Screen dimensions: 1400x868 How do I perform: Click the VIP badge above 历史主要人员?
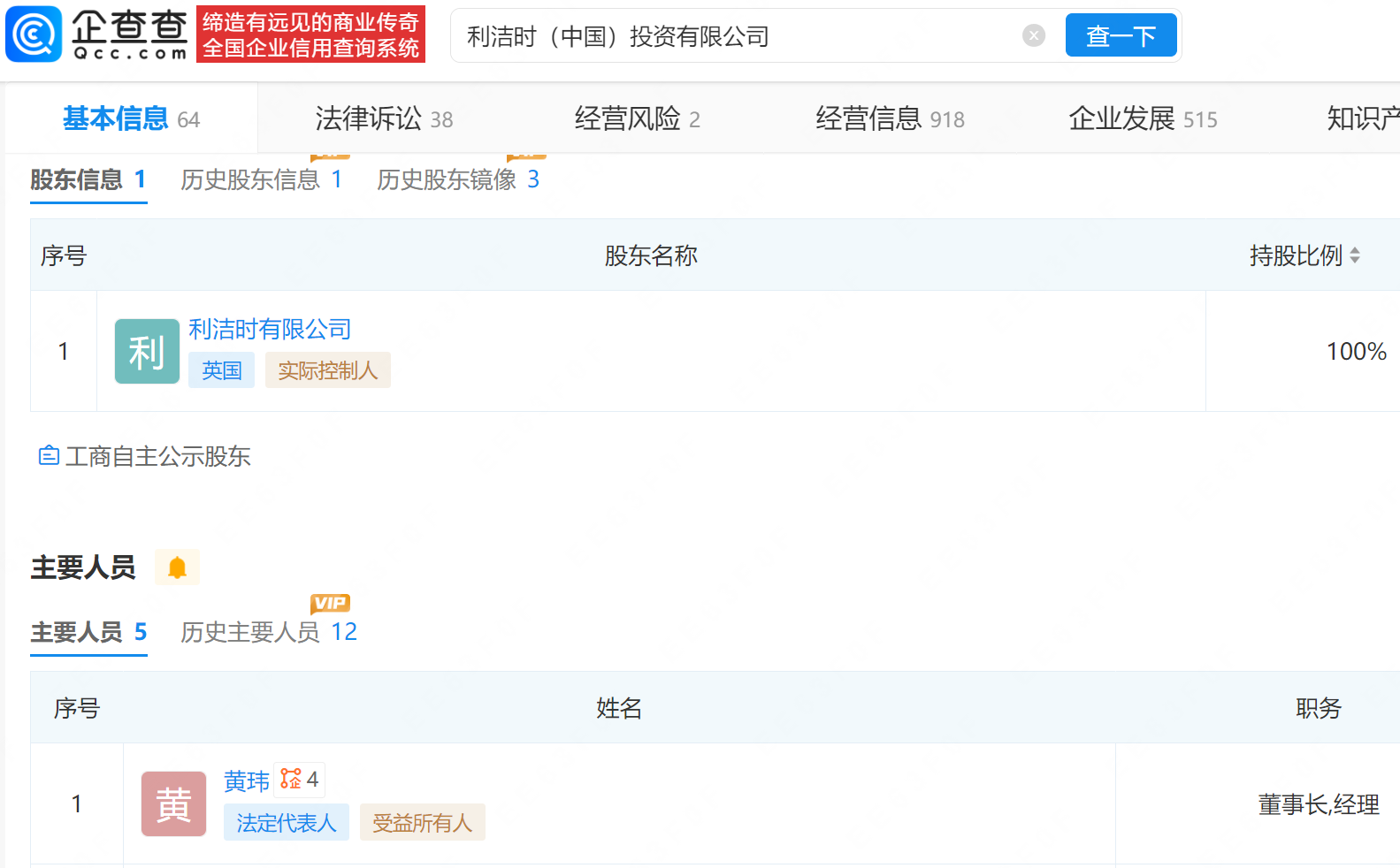(331, 603)
